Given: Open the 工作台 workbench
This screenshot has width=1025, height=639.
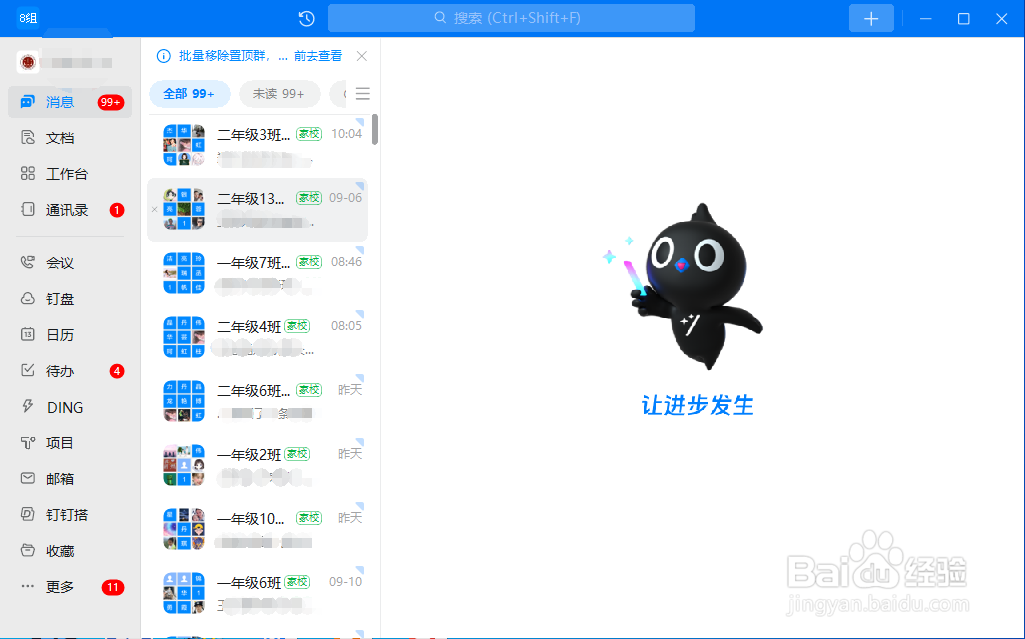Looking at the screenshot, I should coord(70,174).
